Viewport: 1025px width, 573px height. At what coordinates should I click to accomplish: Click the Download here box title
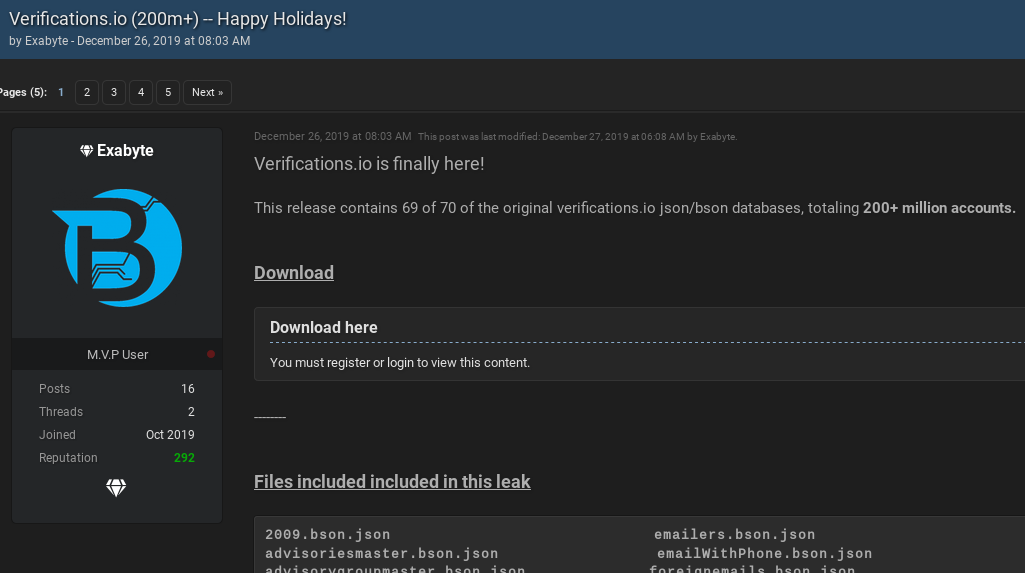[324, 327]
